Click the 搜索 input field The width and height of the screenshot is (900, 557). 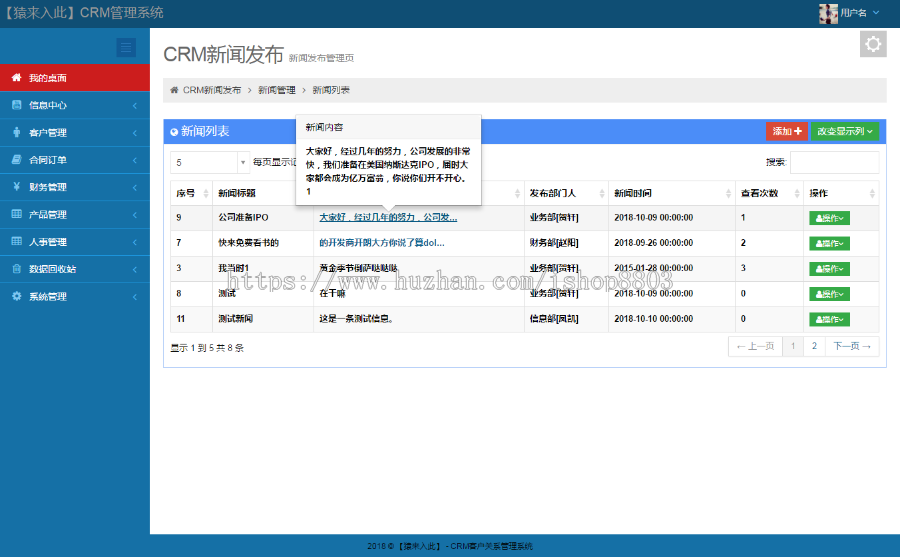pyautogui.click(x=834, y=162)
